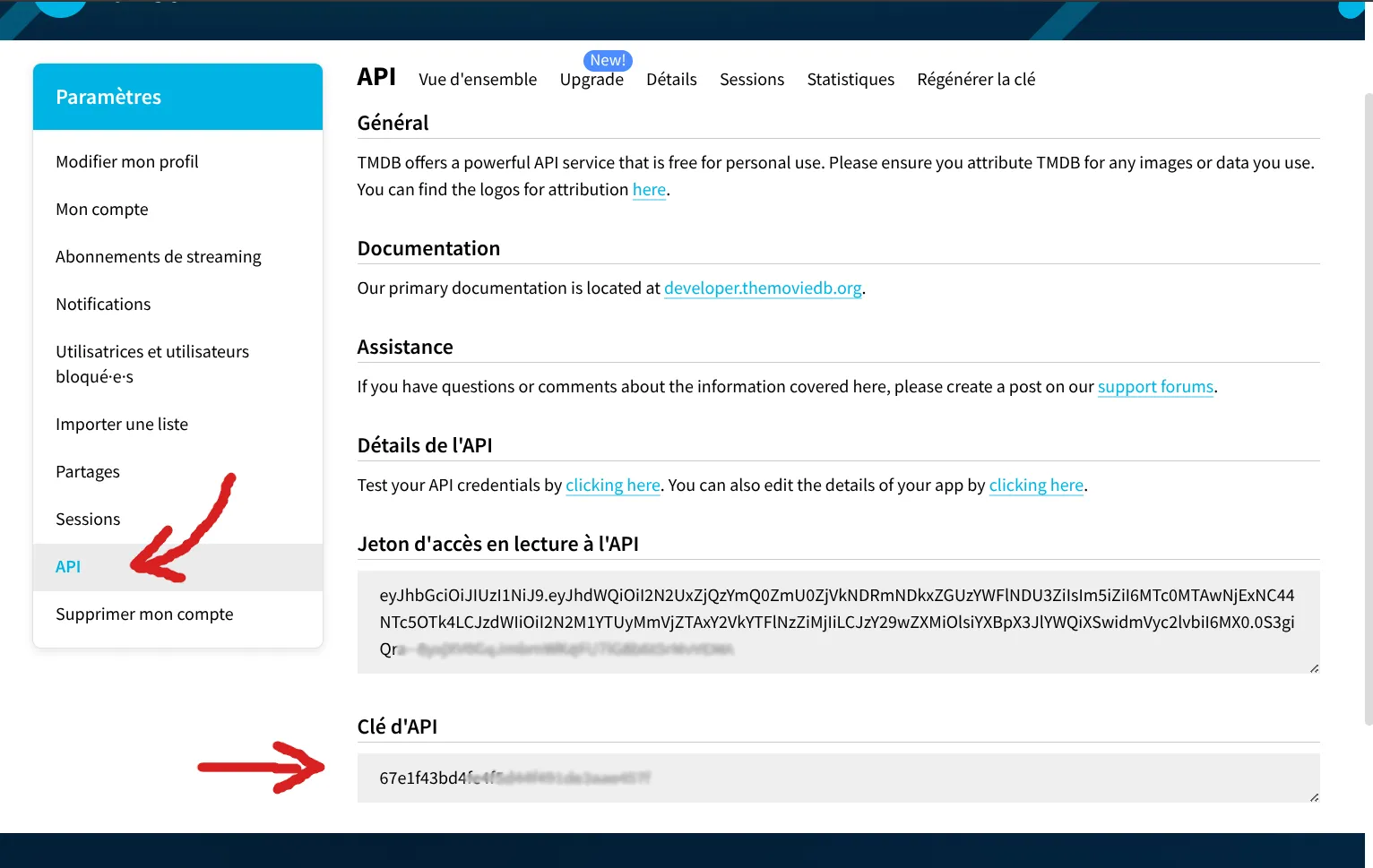Open the Détails tab

[x=671, y=80]
